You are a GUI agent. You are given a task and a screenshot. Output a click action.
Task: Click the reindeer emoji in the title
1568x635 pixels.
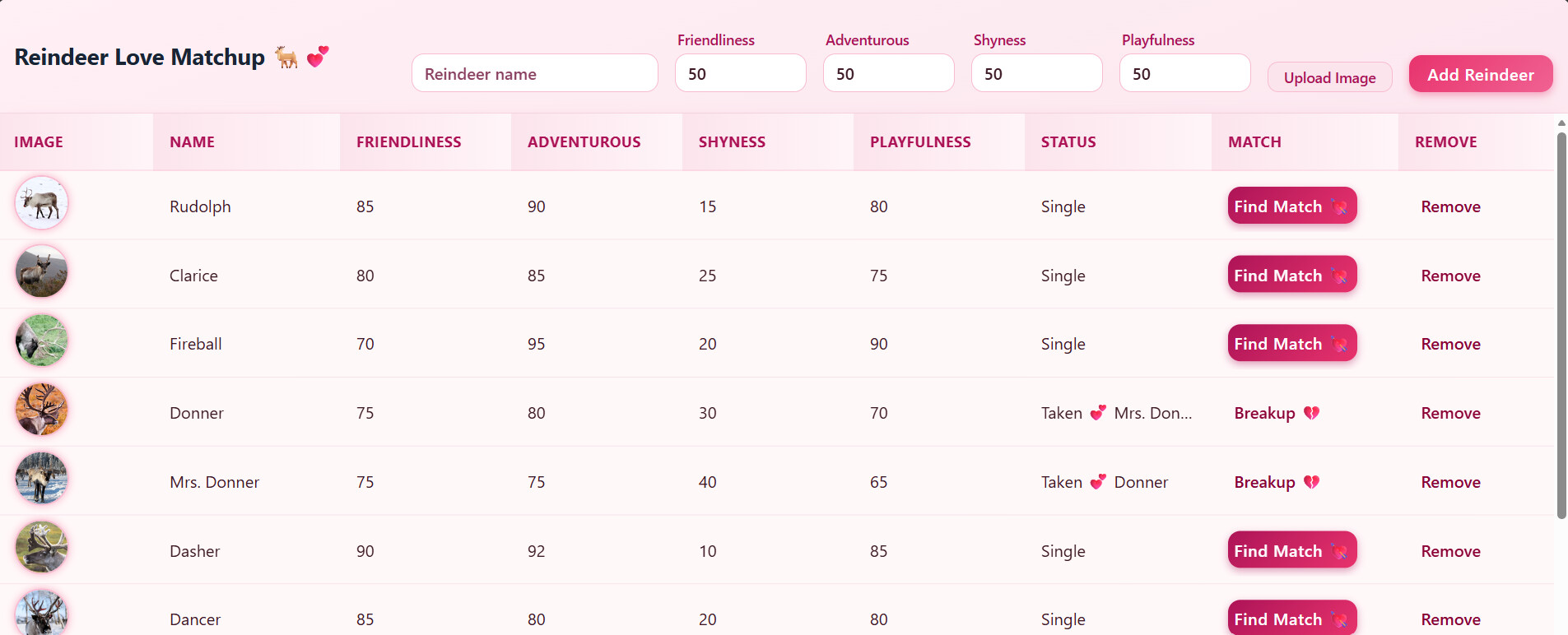click(286, 57)
